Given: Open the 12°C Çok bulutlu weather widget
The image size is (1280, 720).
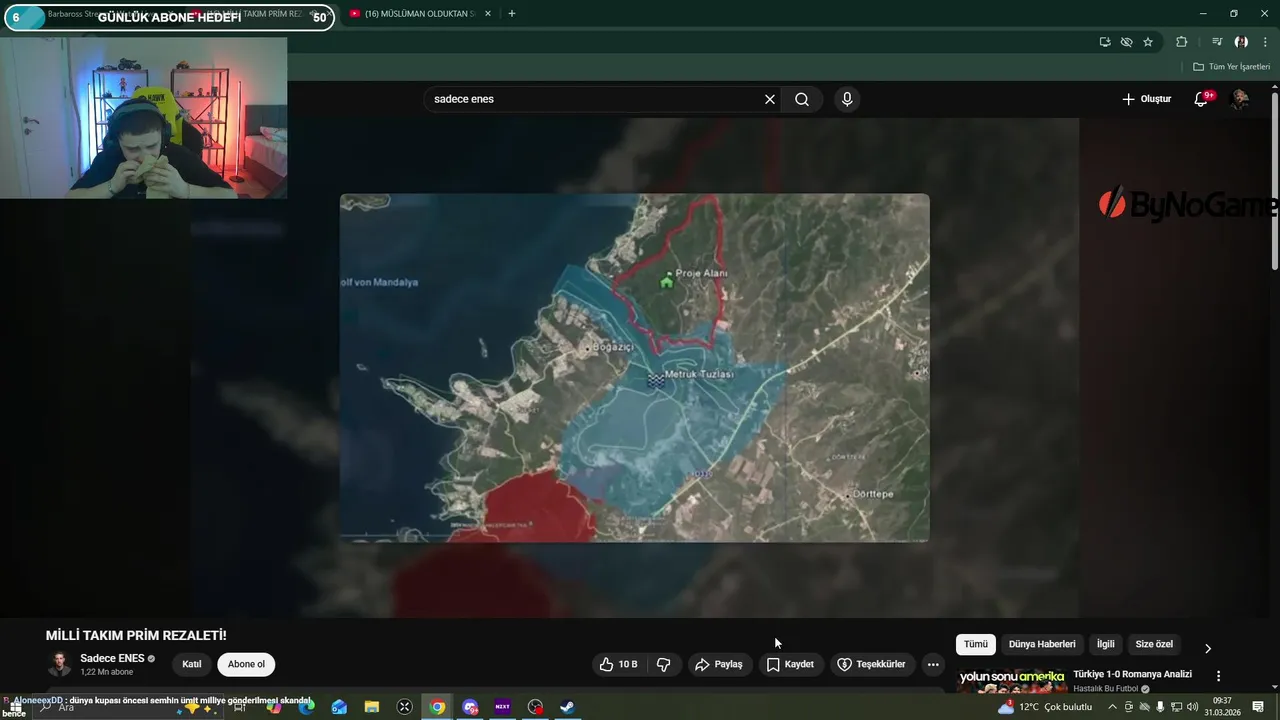Looking at the screenshot, I should click(1044, 707).
